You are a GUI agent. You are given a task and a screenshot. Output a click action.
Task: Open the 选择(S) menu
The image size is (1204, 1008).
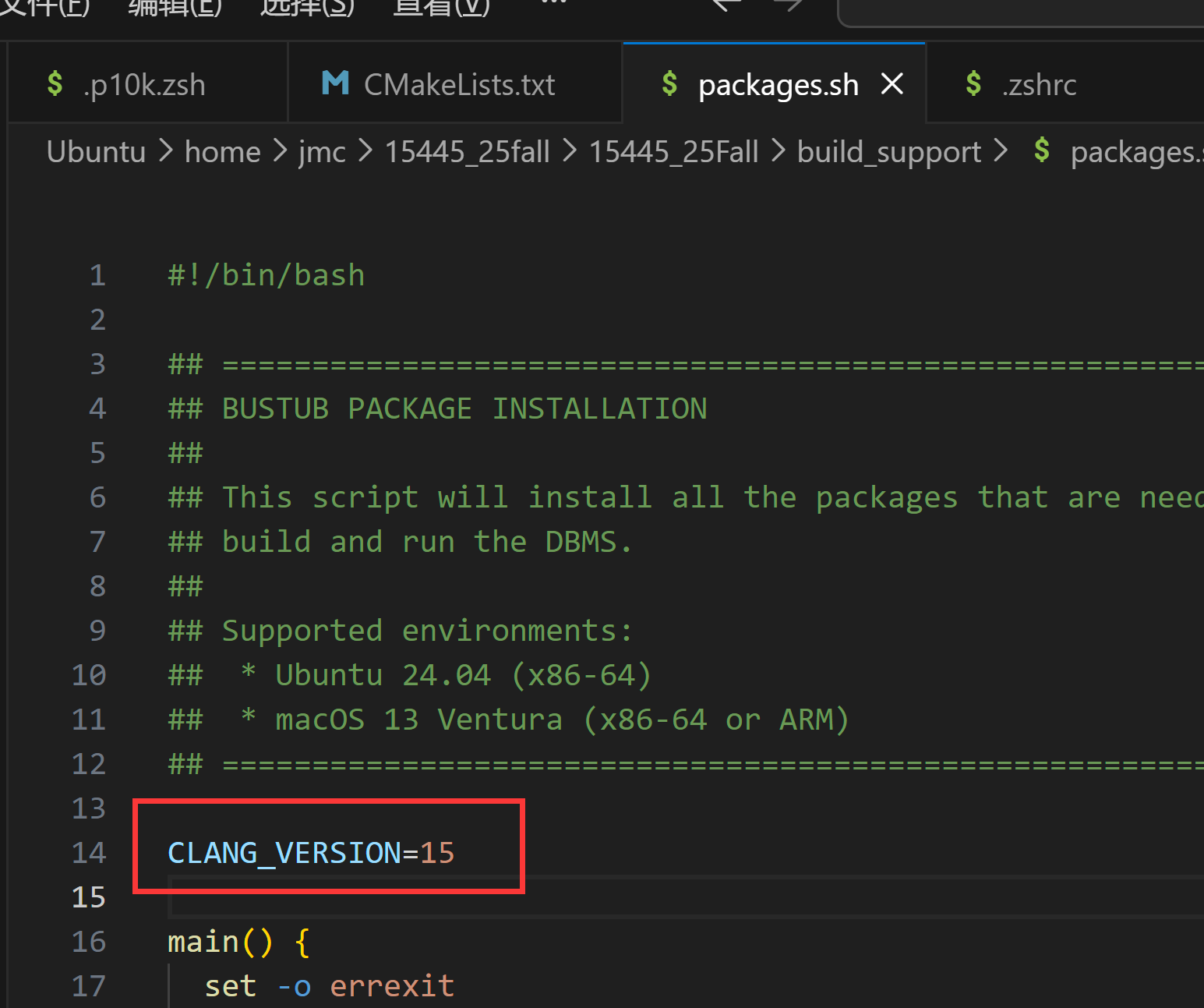tap(307, 8)
